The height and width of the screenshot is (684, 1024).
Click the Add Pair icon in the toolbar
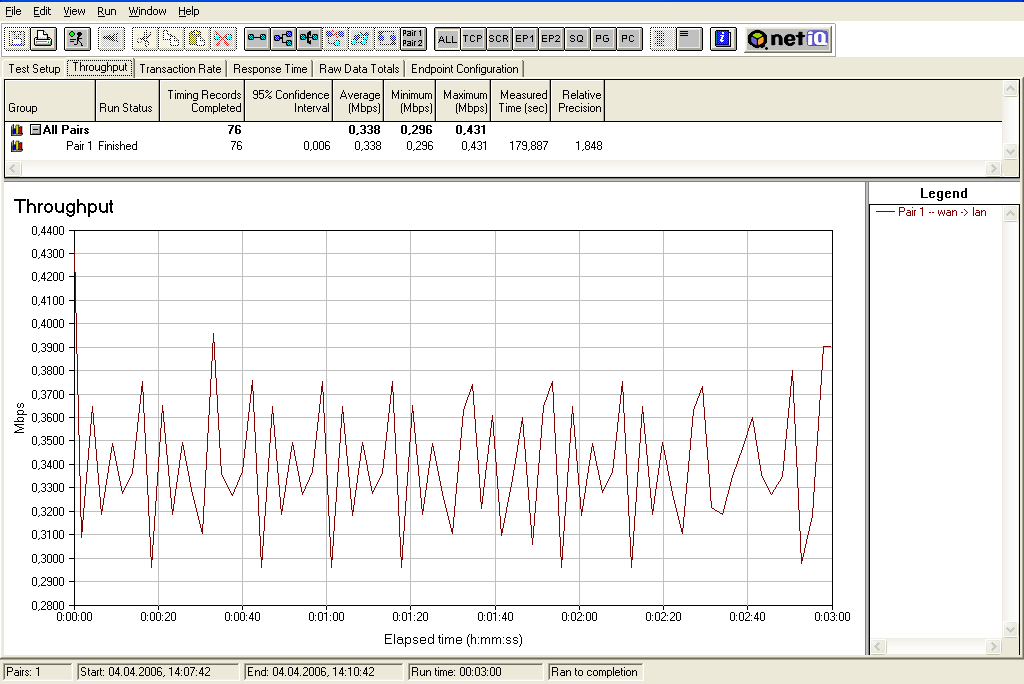(257, 39)
